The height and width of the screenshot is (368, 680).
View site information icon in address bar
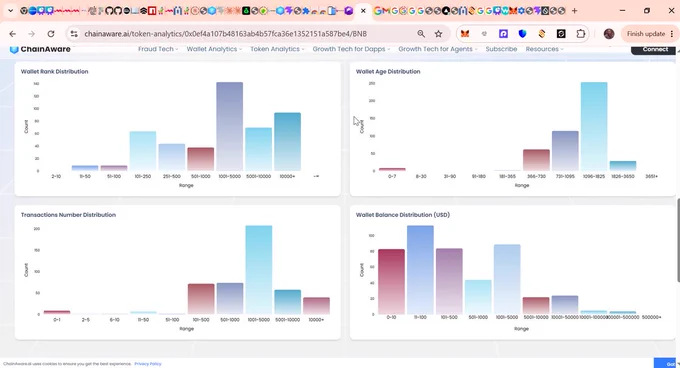pyautogui.click(x=74, y=34)
